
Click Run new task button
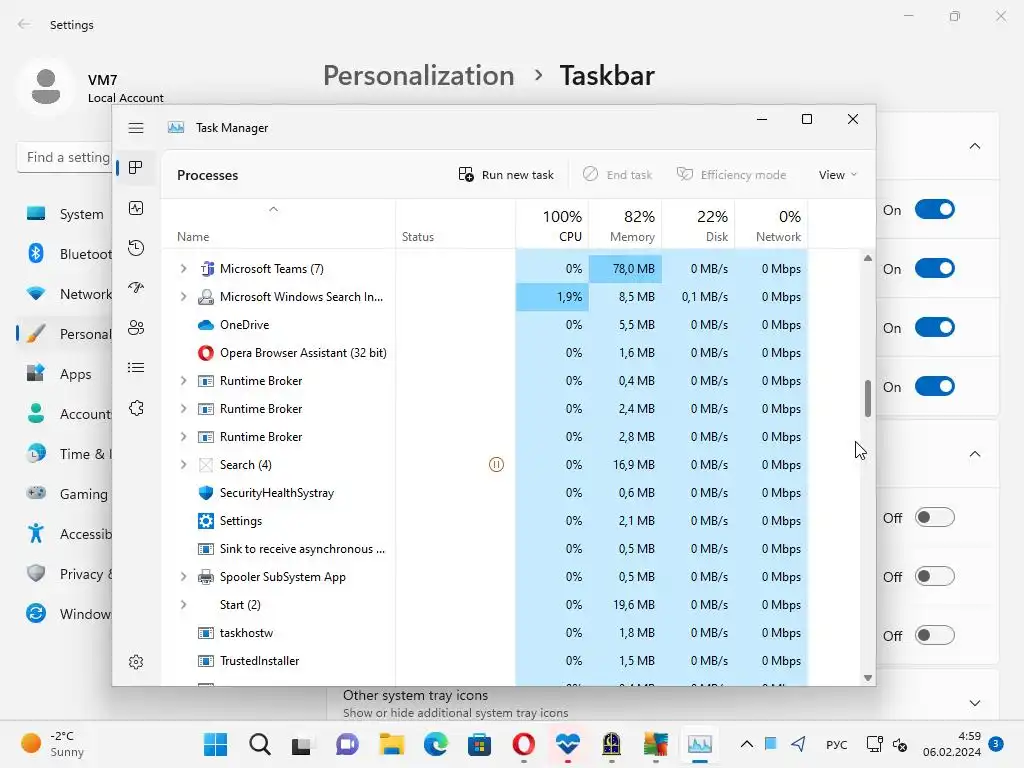click(x=506, y=175)
